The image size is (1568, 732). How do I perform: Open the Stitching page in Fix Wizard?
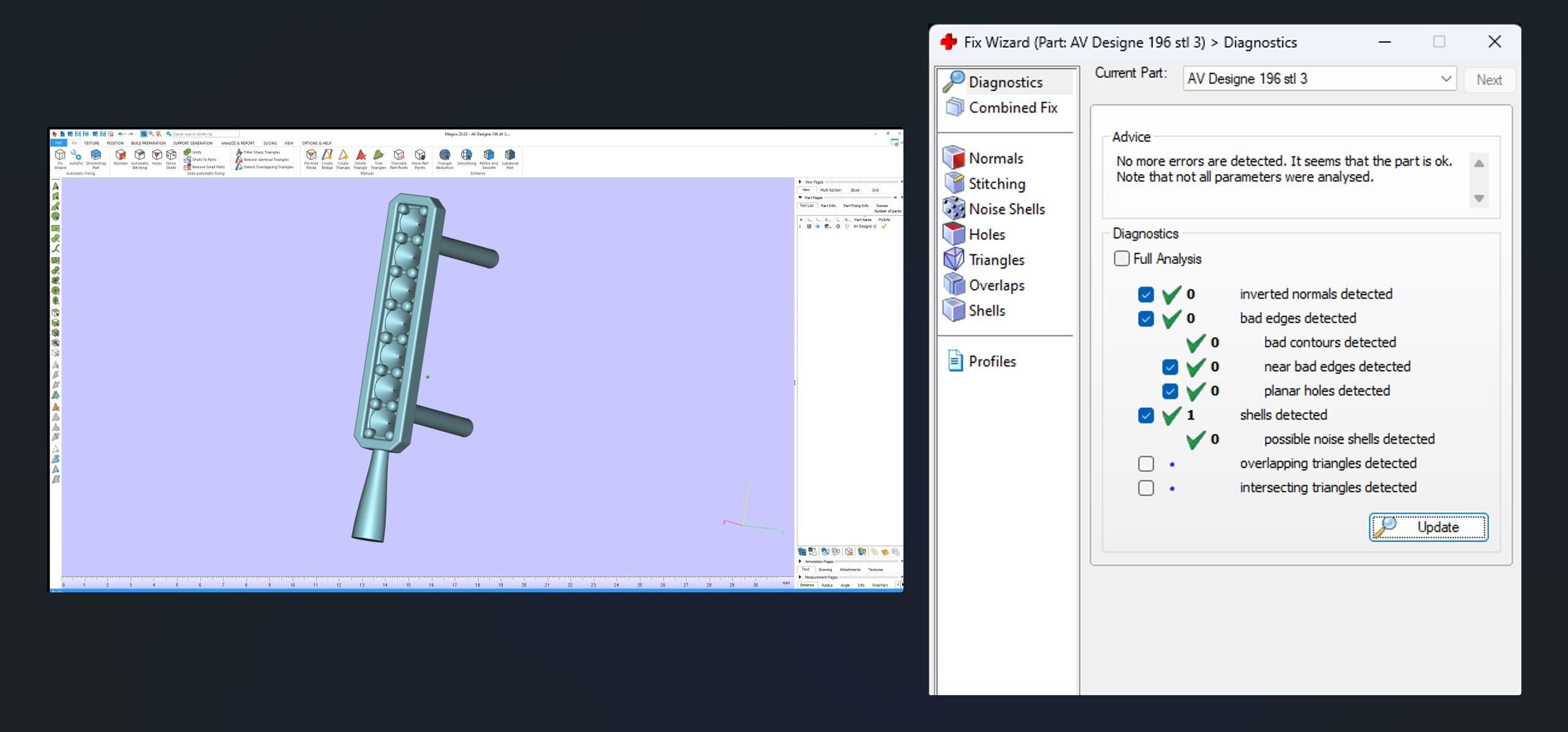pos(996,184)
